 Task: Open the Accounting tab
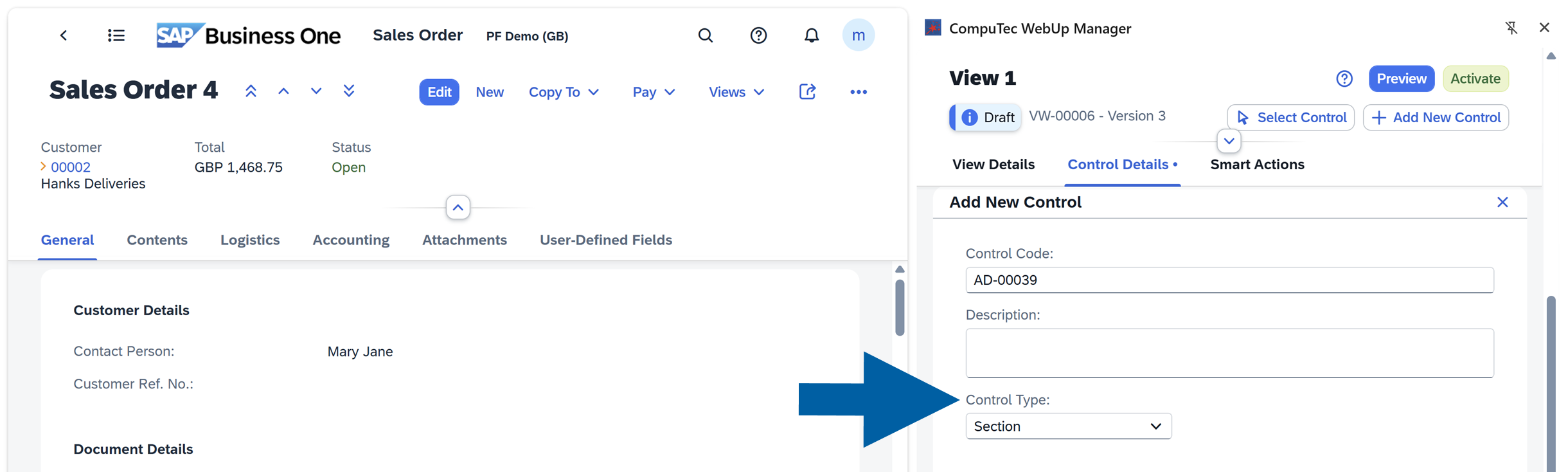tap(351, 240)
